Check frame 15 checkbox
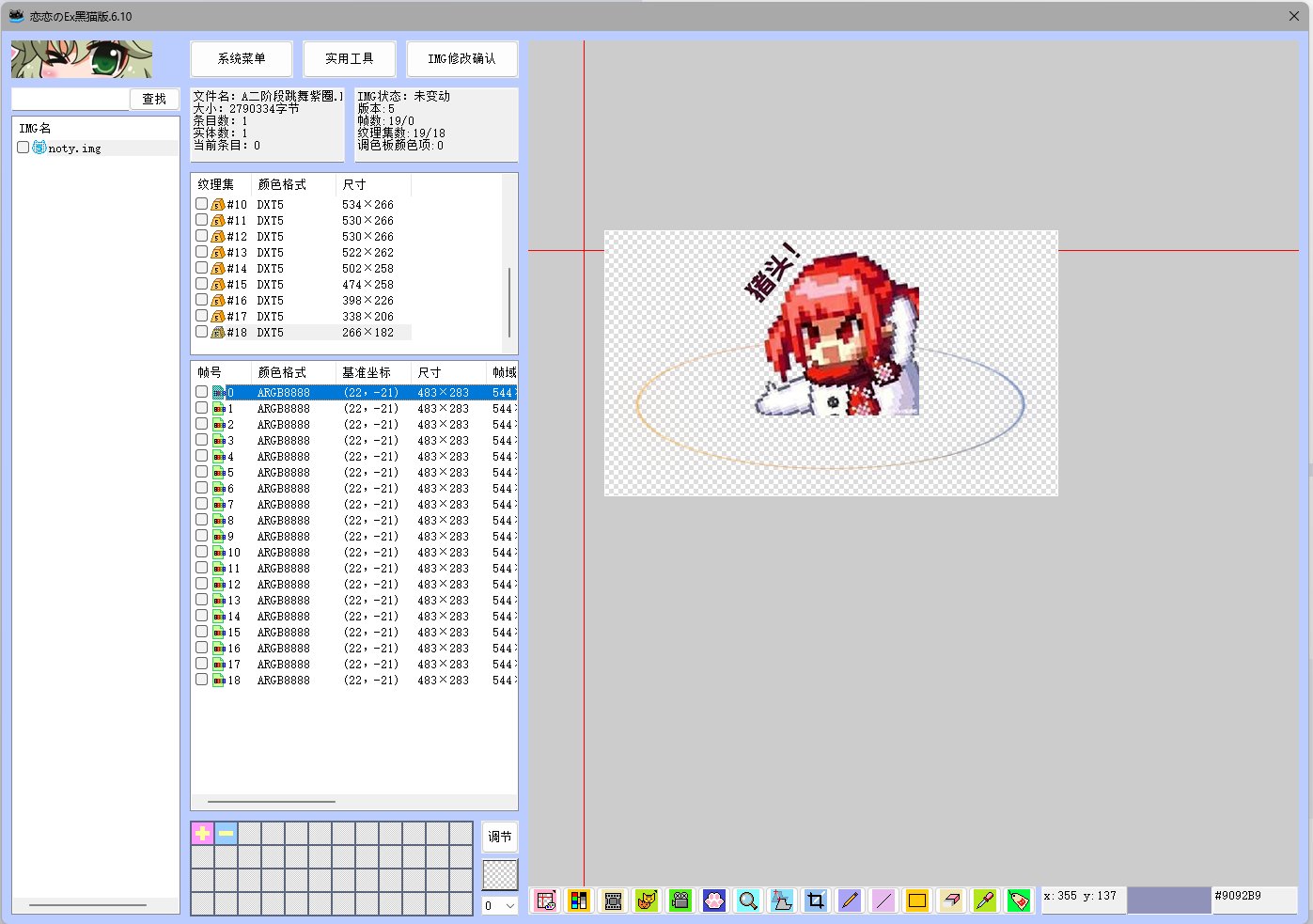1313x924 pixels. coord(201,631)
